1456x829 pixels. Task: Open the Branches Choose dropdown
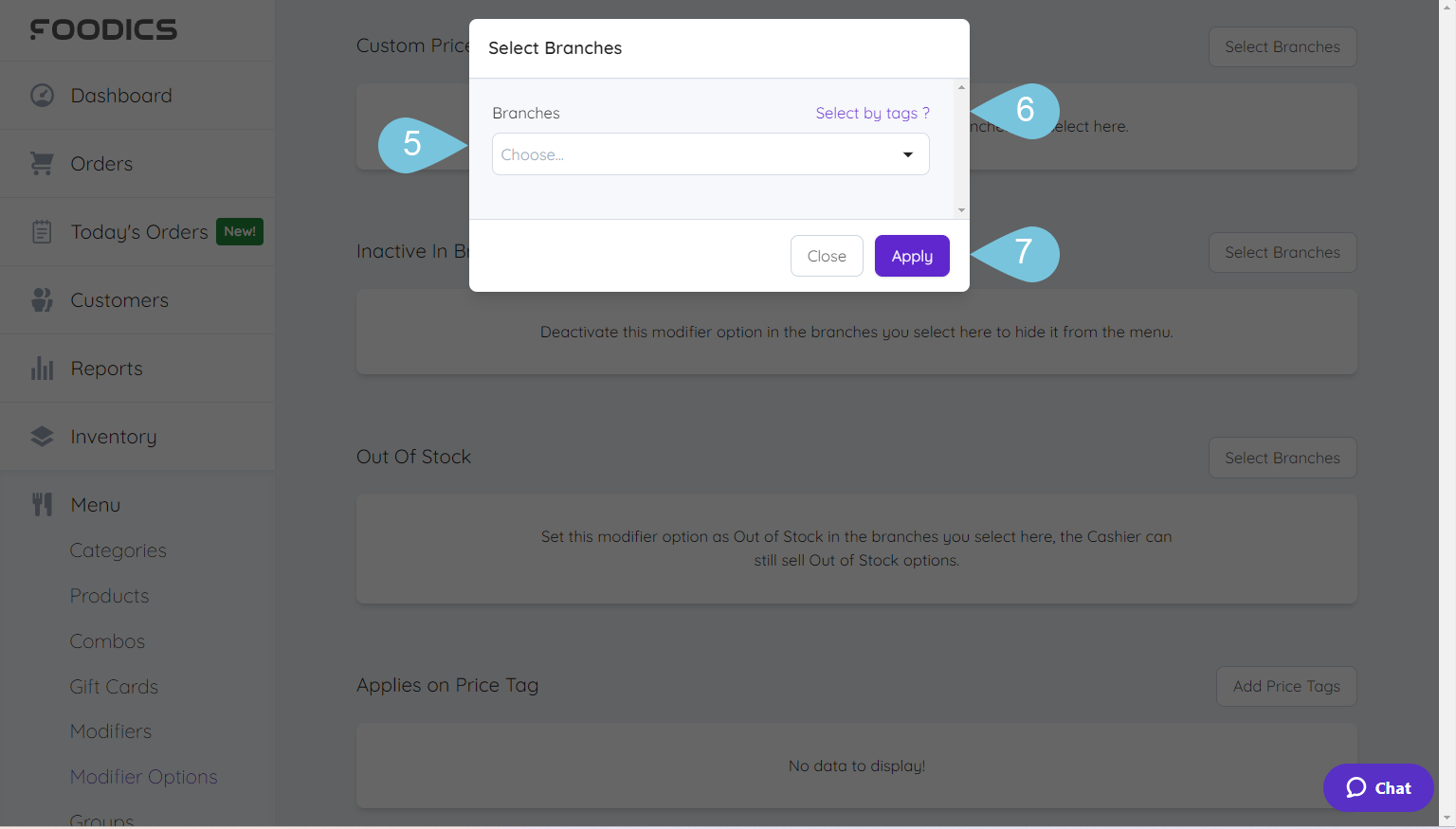pyautogui.click(x=711, y=154)
